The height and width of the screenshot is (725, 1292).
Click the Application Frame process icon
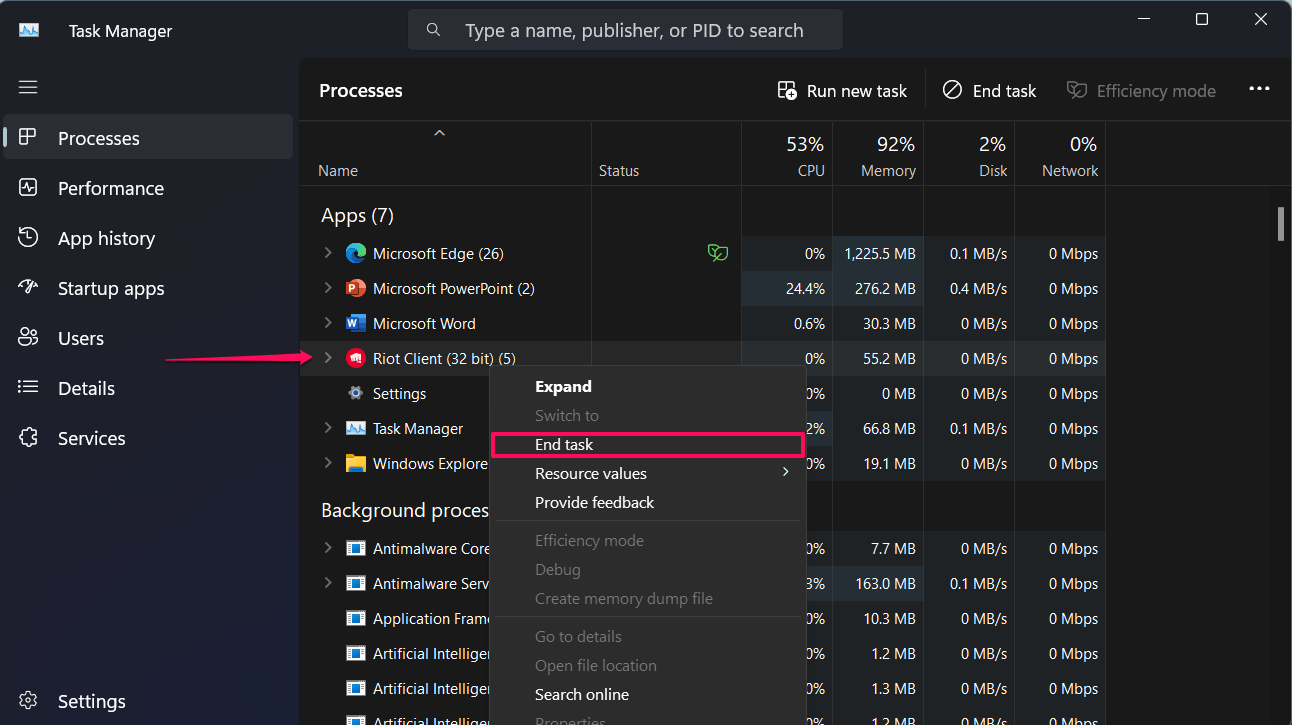point(356,618)
